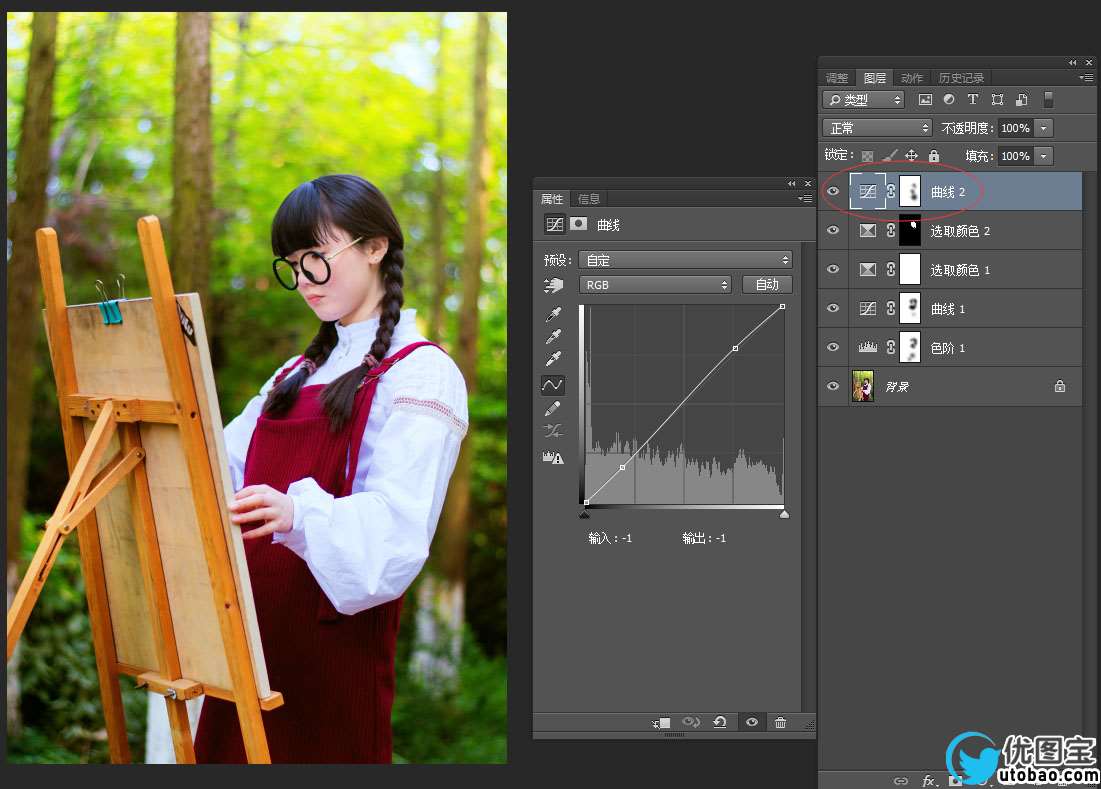Click the white point slider under the curve
This screenshot has height=789, width=1101.
784,514
